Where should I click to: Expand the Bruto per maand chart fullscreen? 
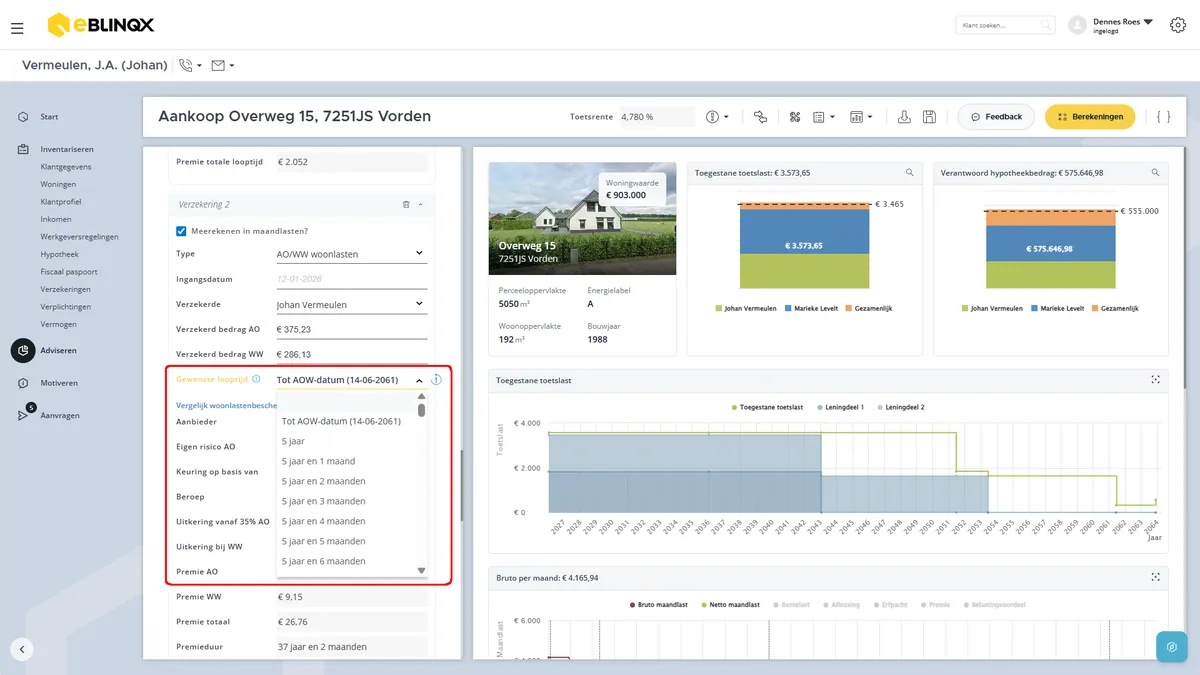pyautogui.click(x=1155, y=577)
